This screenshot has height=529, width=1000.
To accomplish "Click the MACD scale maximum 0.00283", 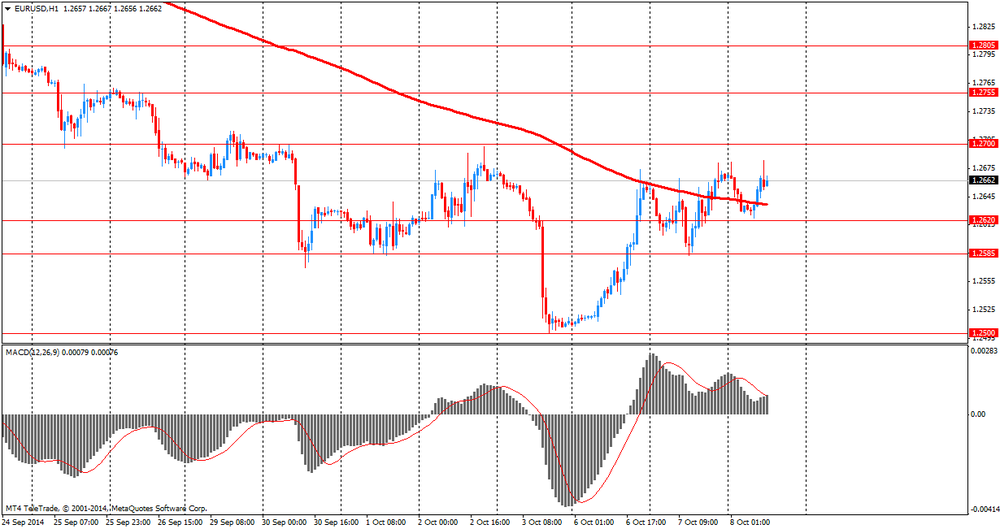I will (983, 351).
